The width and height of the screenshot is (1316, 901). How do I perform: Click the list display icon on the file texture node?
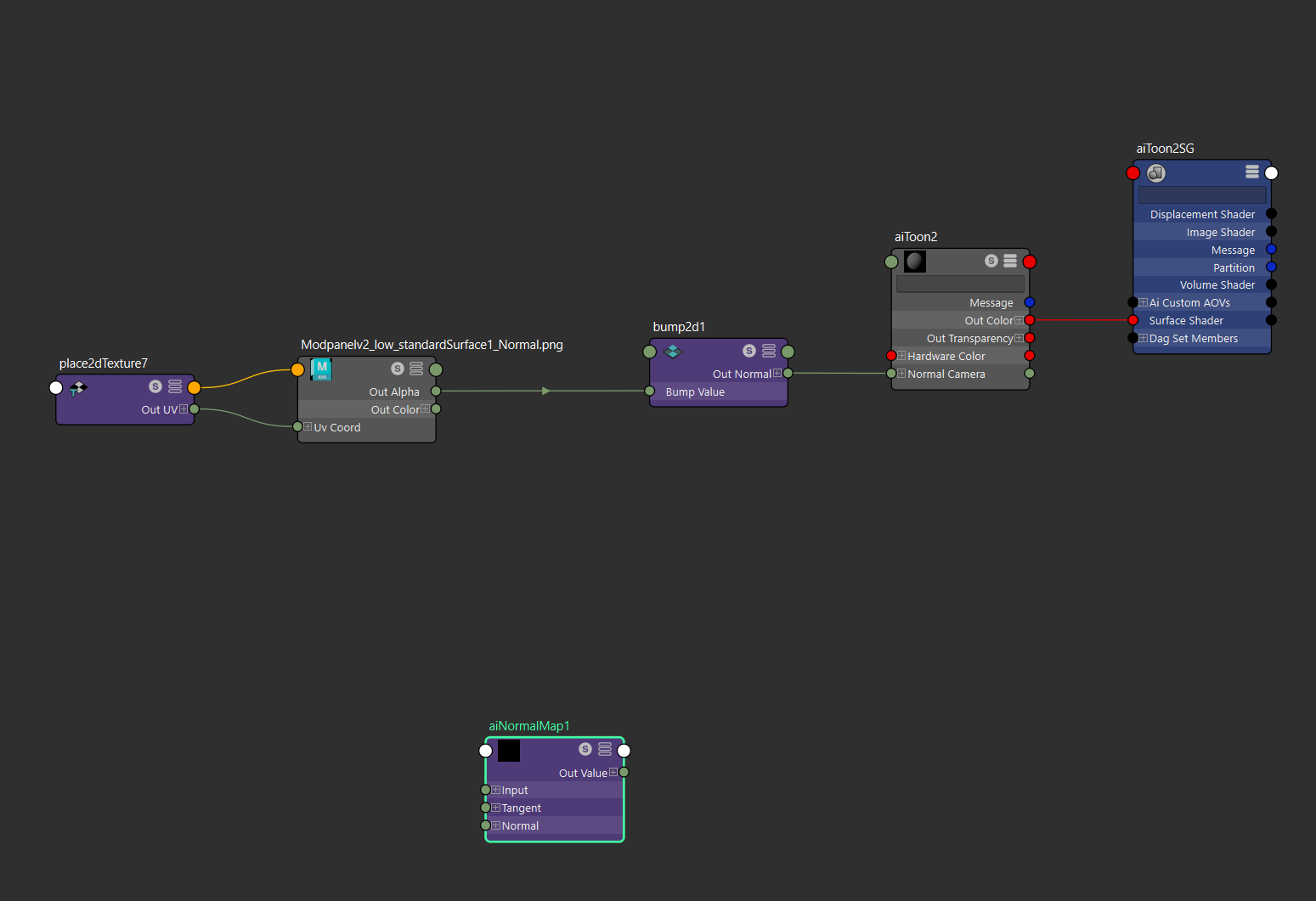(415, 369)
